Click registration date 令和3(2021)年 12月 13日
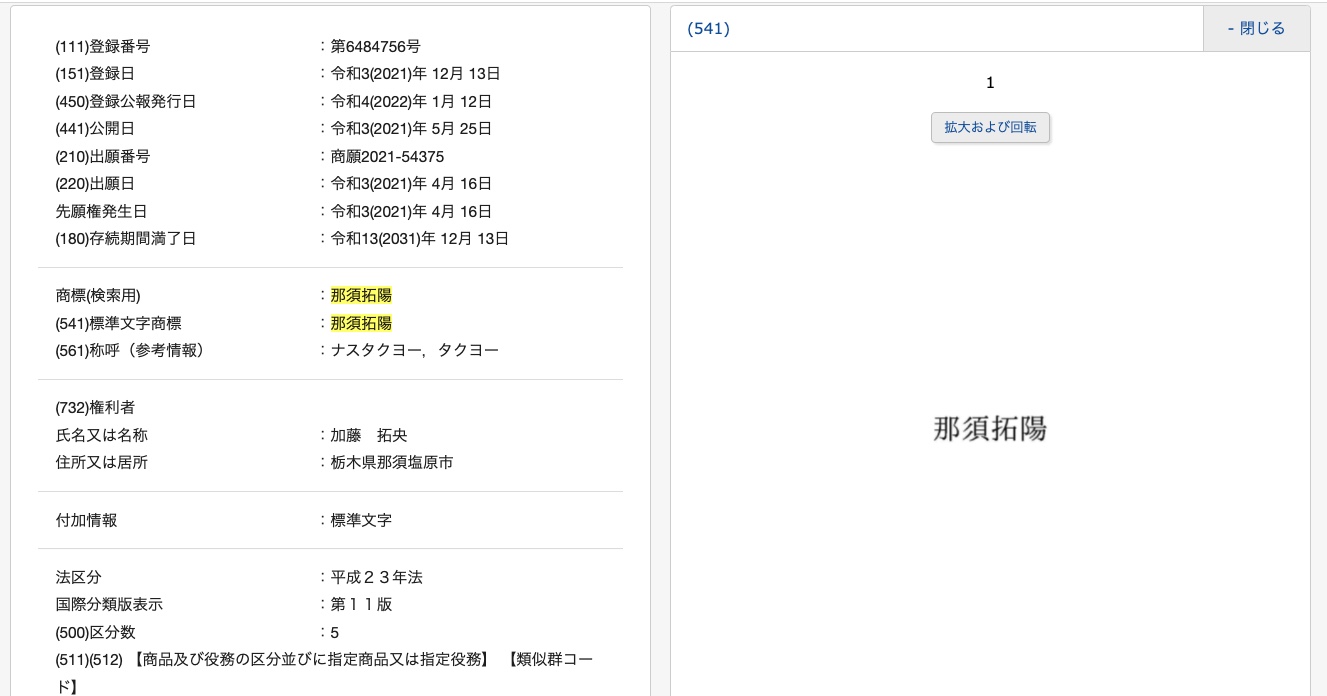Image resolution: width=1327 pixels, height=696 pixels. point(416,74)
